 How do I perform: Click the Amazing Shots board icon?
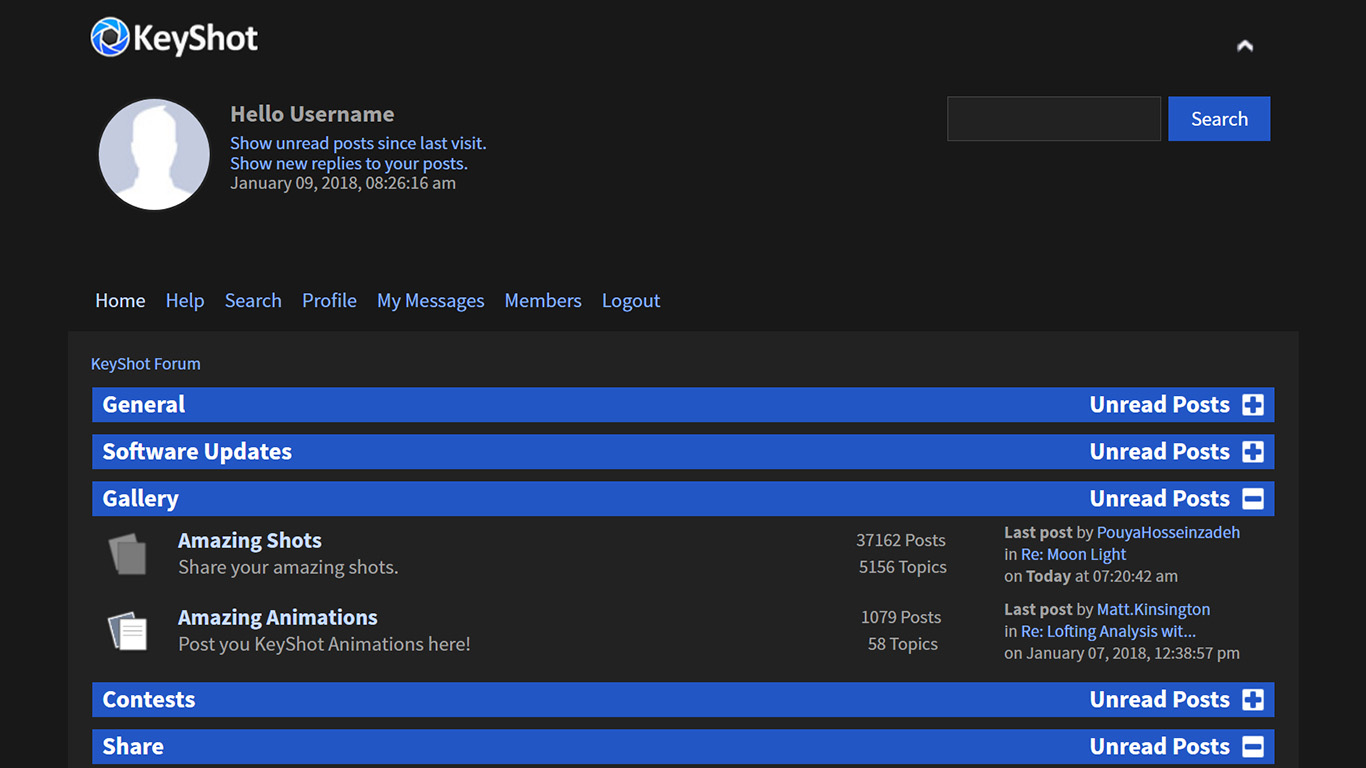tap(127, 553)
